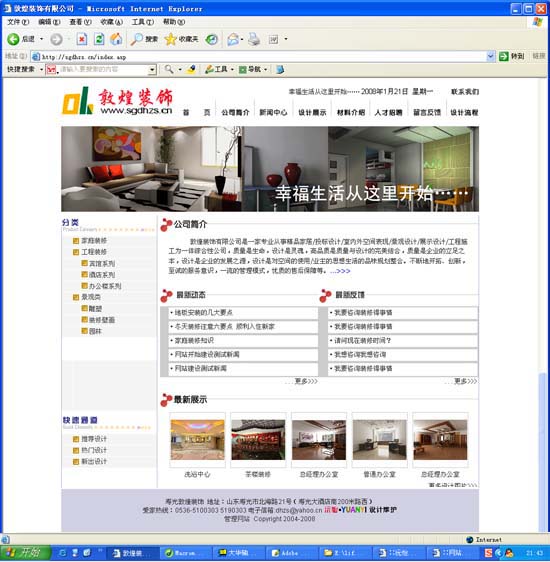The image size is (550, 562).
Task: Select 工程装修 category in sidebar
Action: click(x=94, y=252)
